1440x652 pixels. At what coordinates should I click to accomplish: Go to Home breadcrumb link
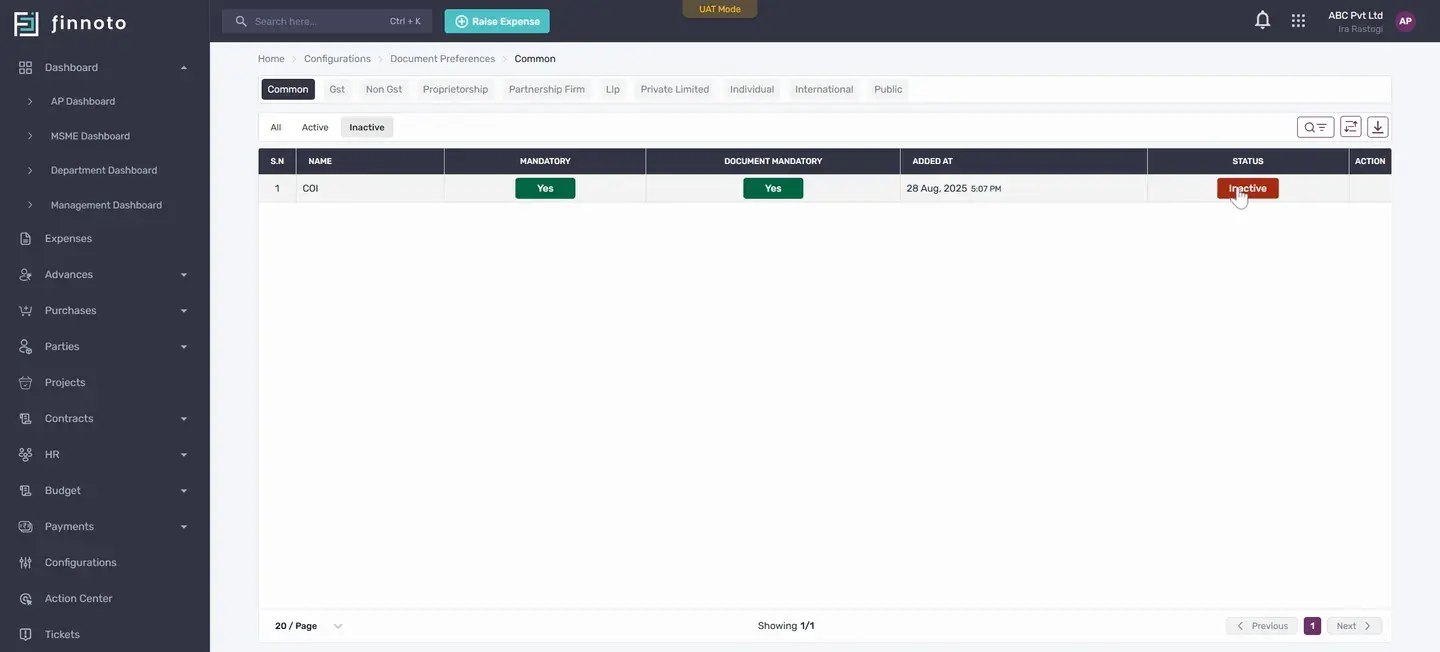(x=271, y=59)
